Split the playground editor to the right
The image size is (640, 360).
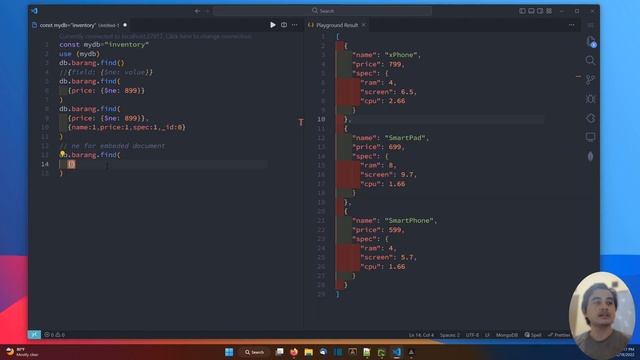[x=284, y=25]
